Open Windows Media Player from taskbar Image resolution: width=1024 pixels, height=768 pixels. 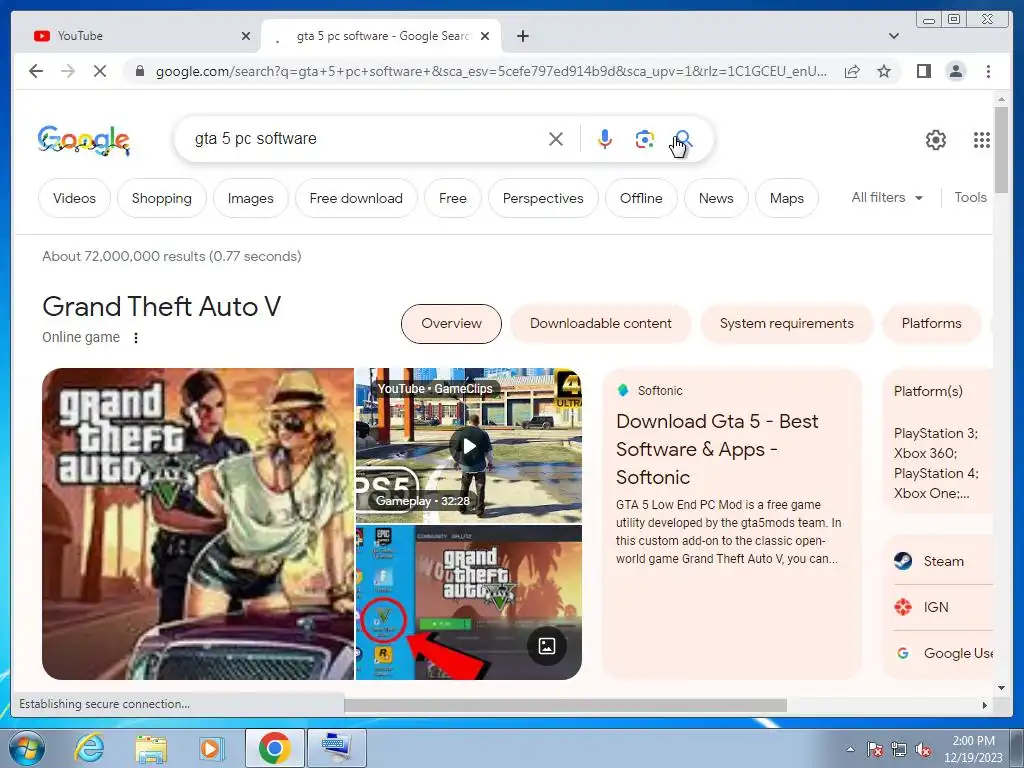210,748
